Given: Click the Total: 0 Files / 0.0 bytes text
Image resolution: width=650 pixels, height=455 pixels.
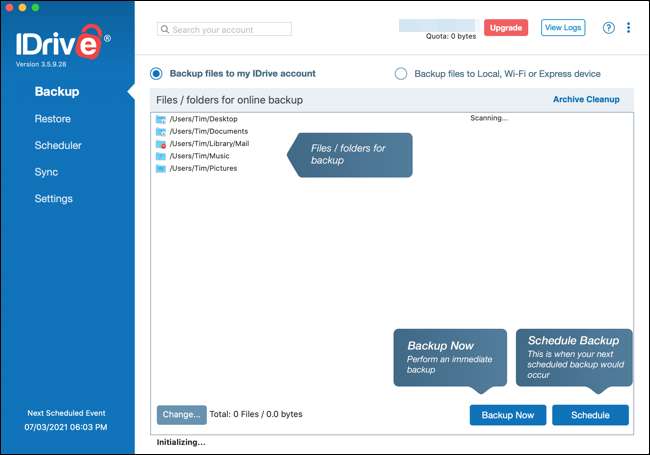Looking at the screenshot, I should pyautogui.click(x=256, y=414).
